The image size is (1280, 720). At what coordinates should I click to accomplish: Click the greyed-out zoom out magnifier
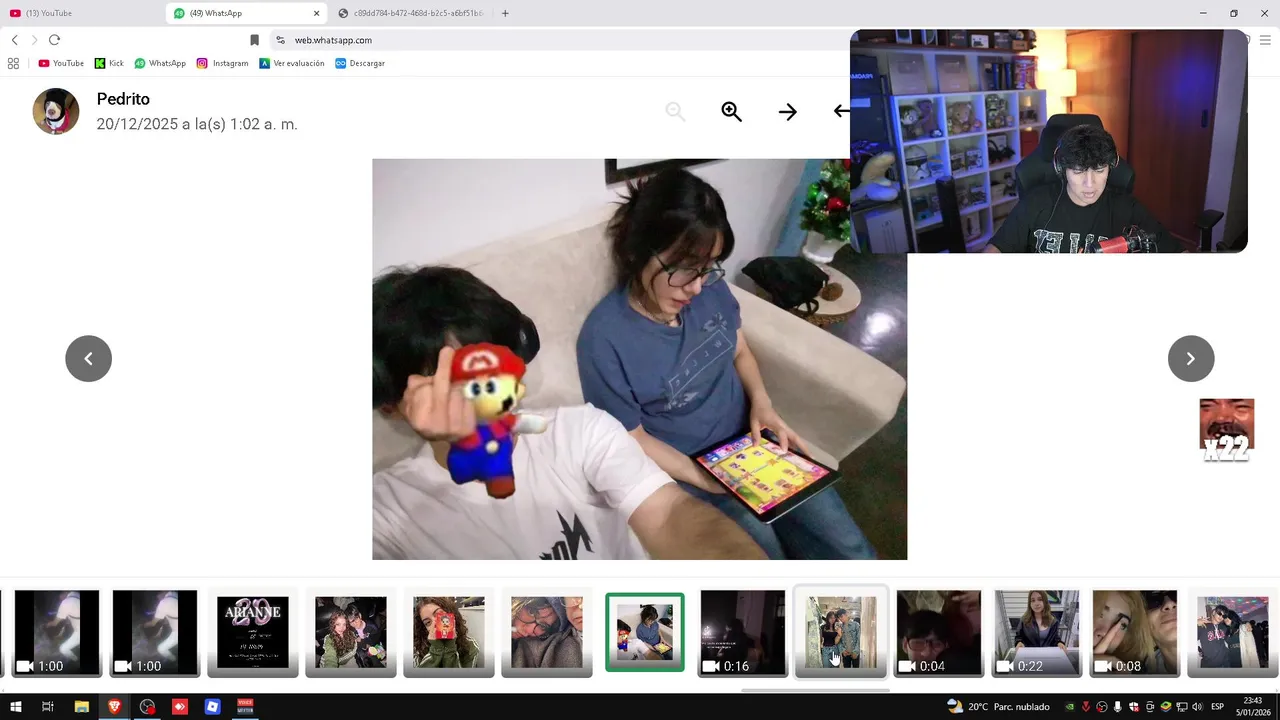click(675, 112)
